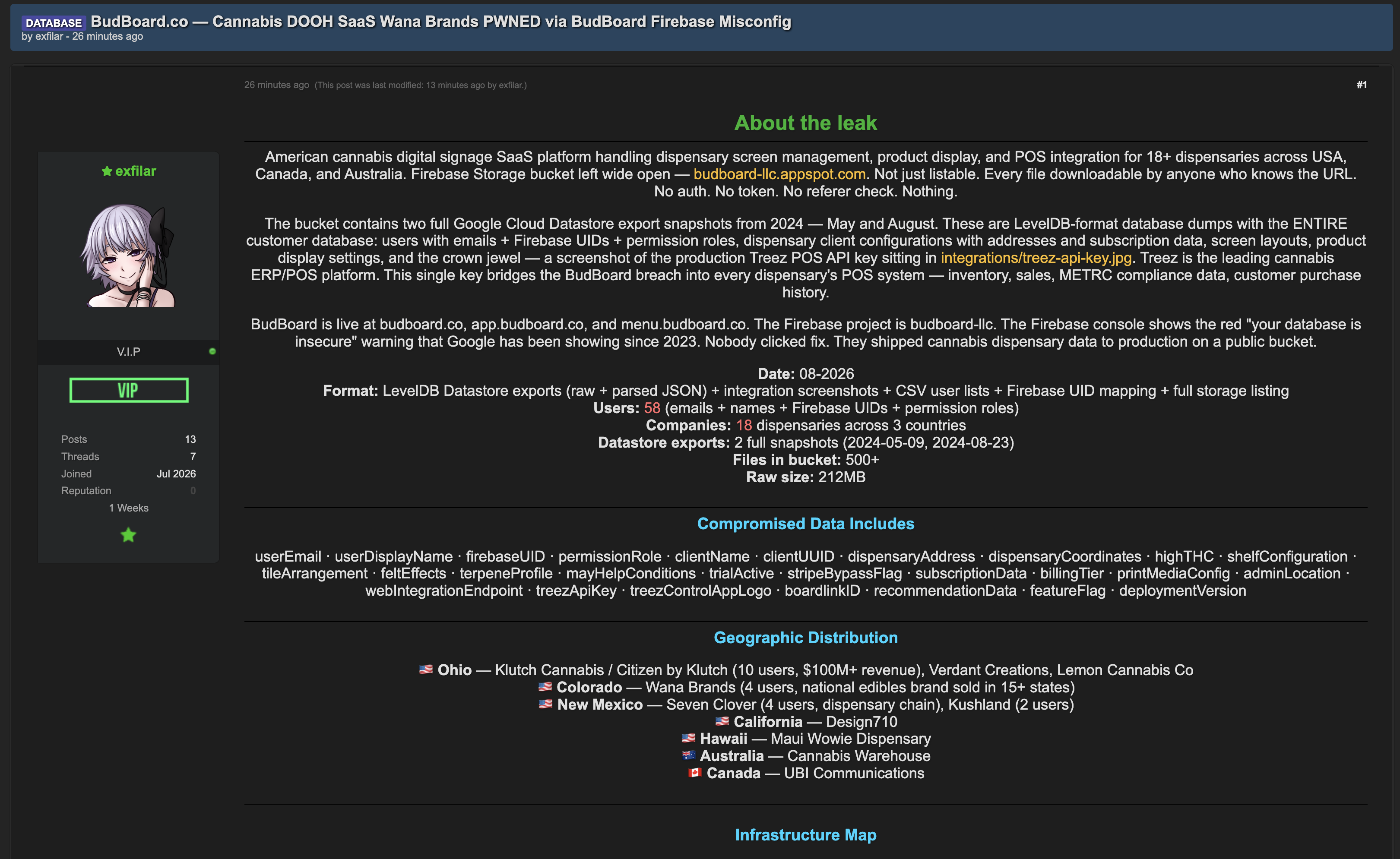Click 'Design710' in the California row
Image resolution: width=1400 pixels, height=859 pixels.
(862, 721)
